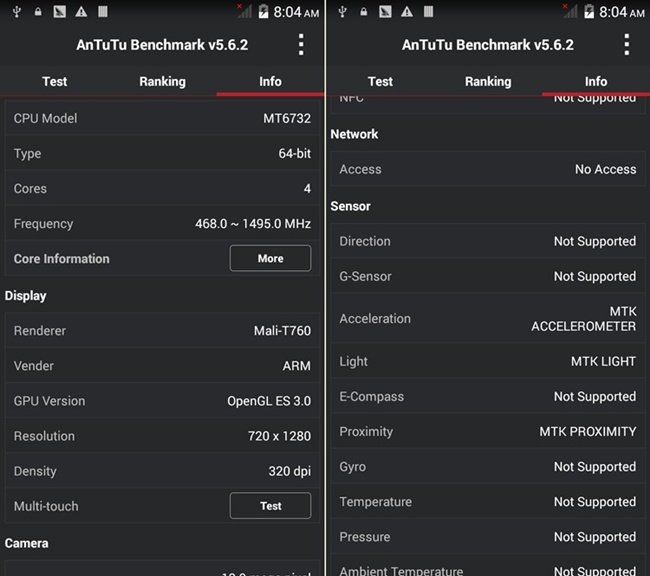Image resolution: width=650 pixels, height=576 pixels.
Task: Tap the Acceleration sensor row
Action: coord(487,319)
